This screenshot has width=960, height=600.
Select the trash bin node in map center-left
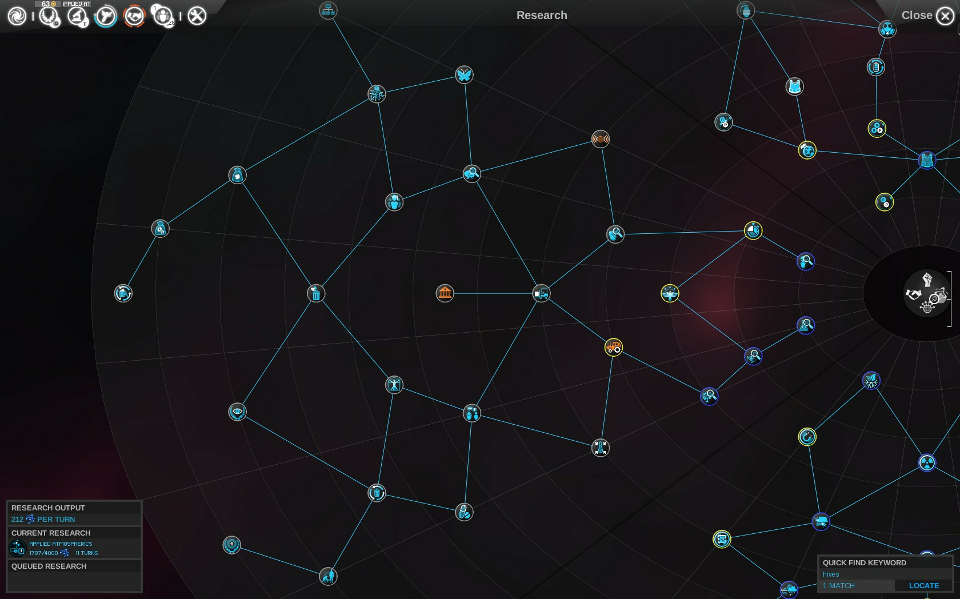[316, 293]
